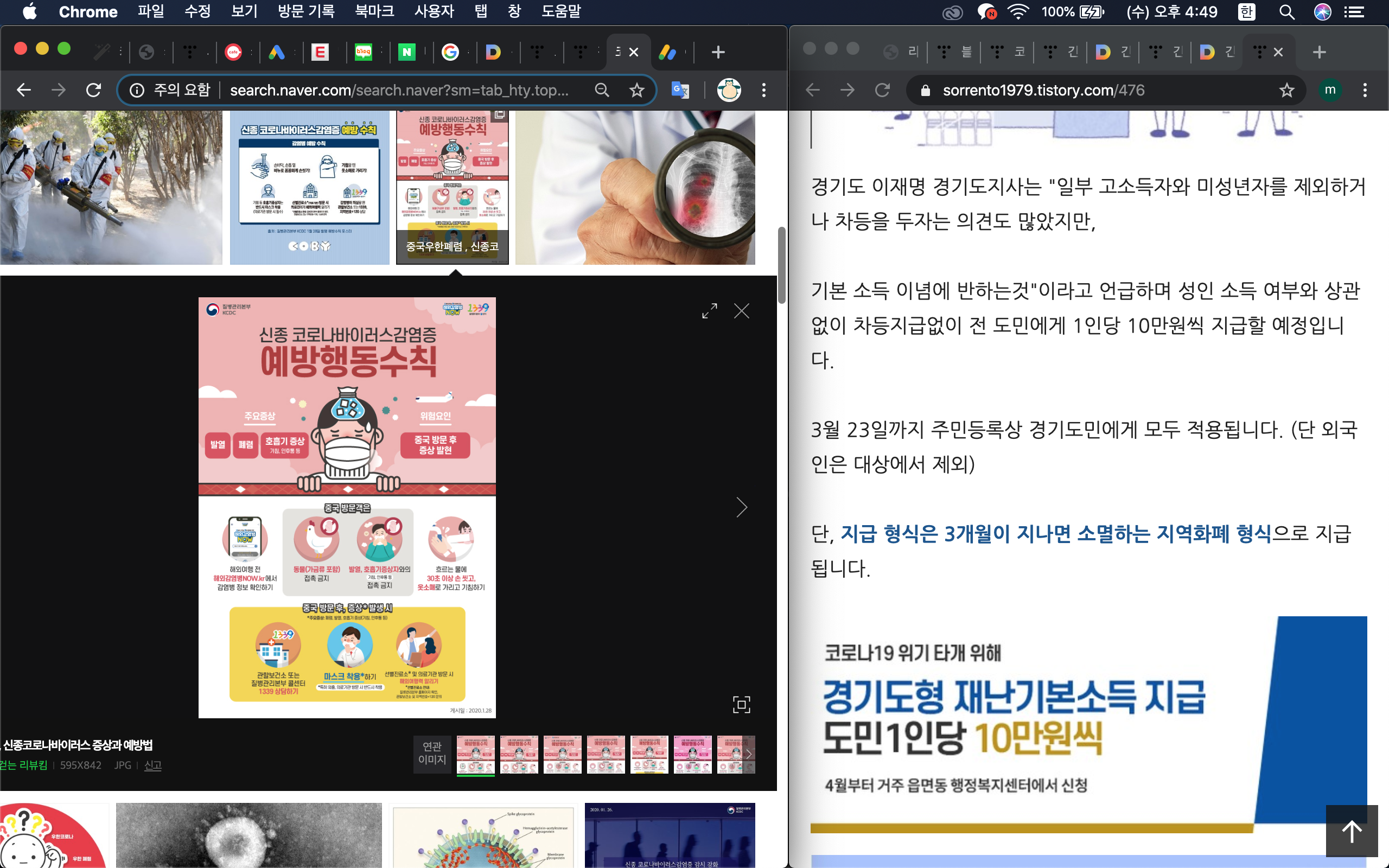Open the virus microscope image thumbnail
The image size is (1389, 868).
coord(249,835)
